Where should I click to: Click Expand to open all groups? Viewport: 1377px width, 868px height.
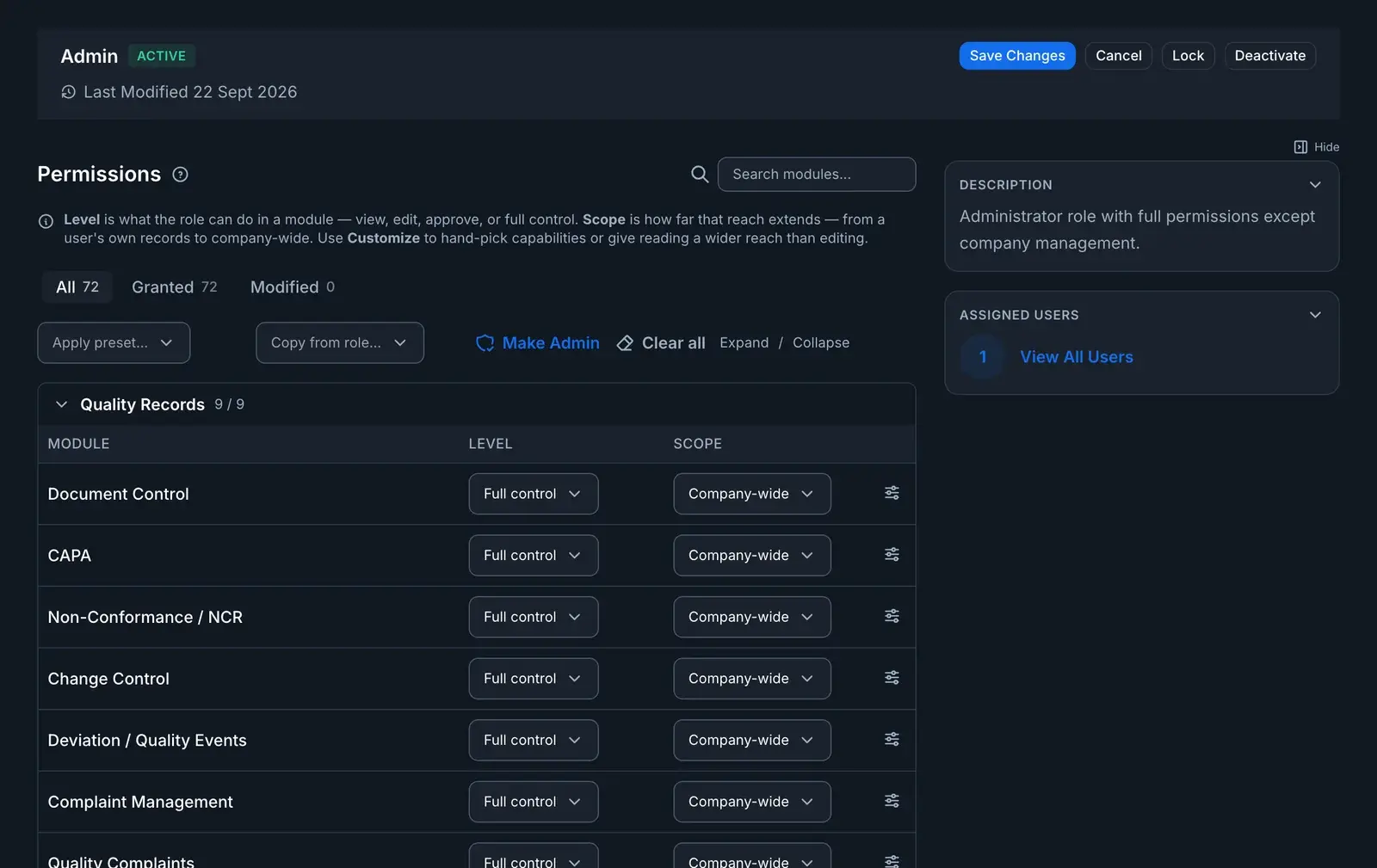pos(744,342)
